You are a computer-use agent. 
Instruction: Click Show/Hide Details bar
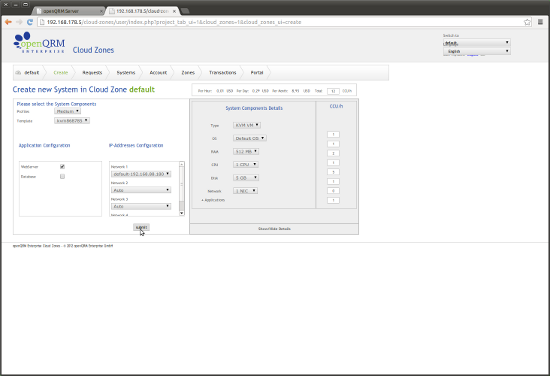[x=274, y=229]
